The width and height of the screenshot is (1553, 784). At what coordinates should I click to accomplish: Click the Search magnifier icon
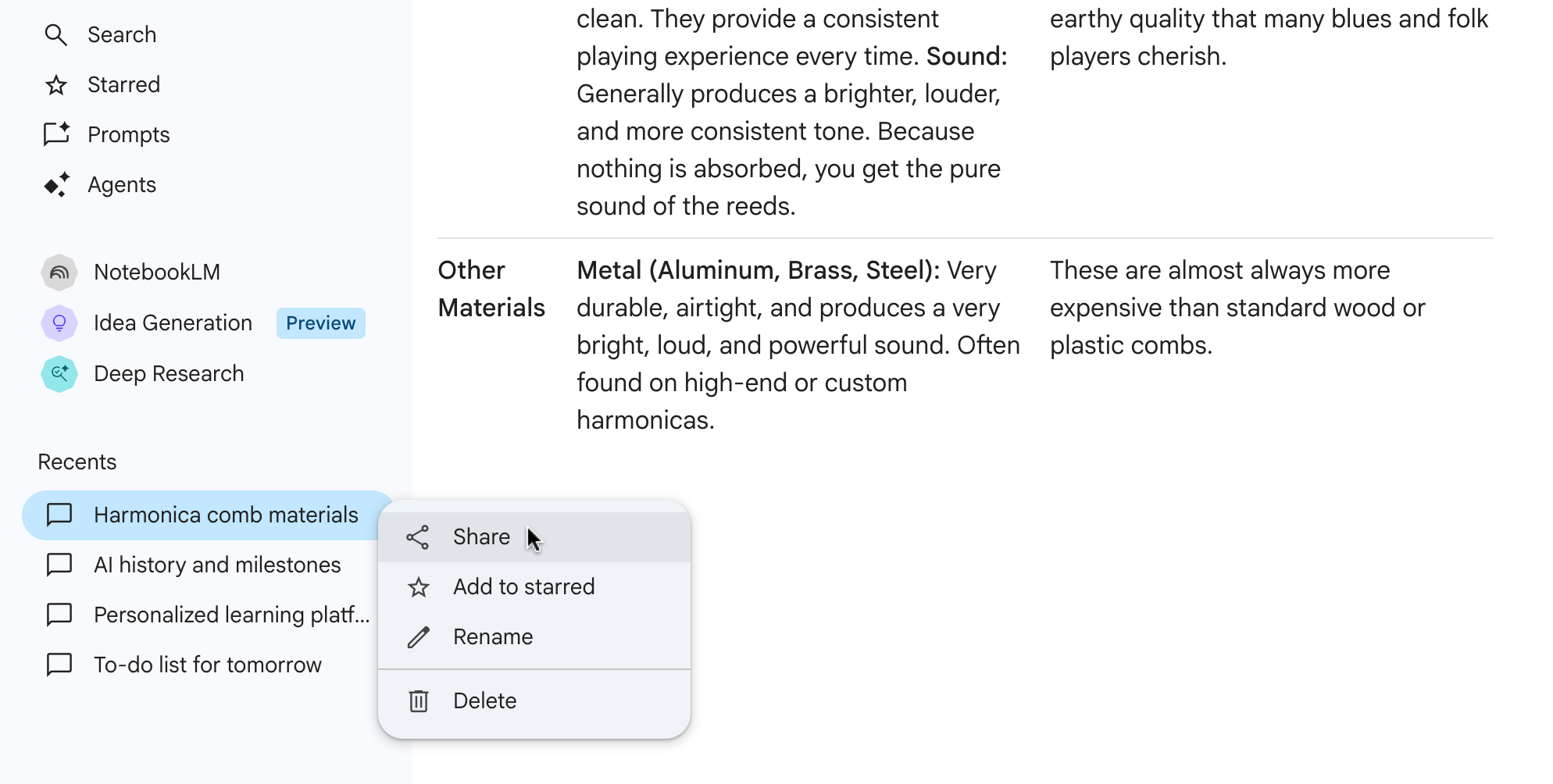[x=55, y=35]
